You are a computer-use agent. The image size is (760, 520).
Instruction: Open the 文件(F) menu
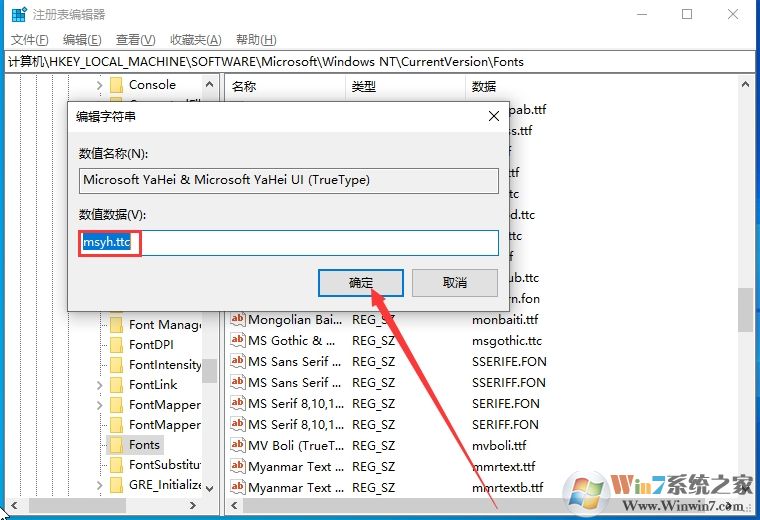(30, 39)
